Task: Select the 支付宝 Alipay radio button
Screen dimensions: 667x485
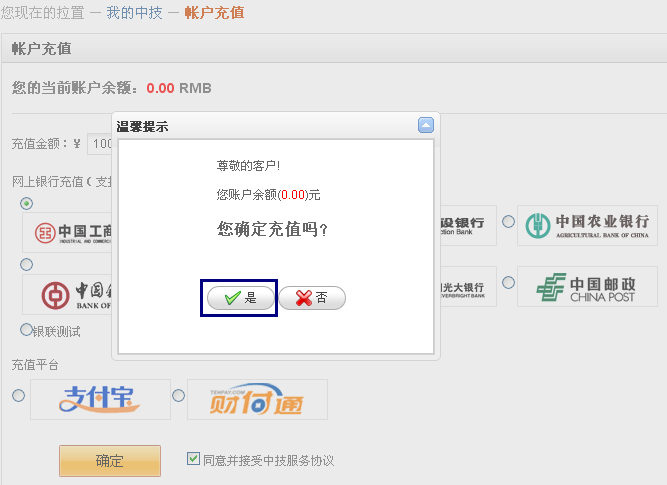Action: [x=18, y=395]
